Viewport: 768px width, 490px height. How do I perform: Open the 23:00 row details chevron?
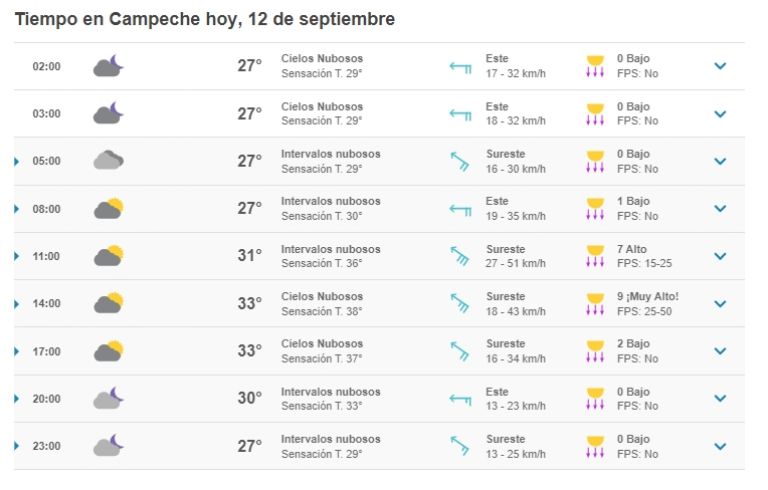[720, 446]
